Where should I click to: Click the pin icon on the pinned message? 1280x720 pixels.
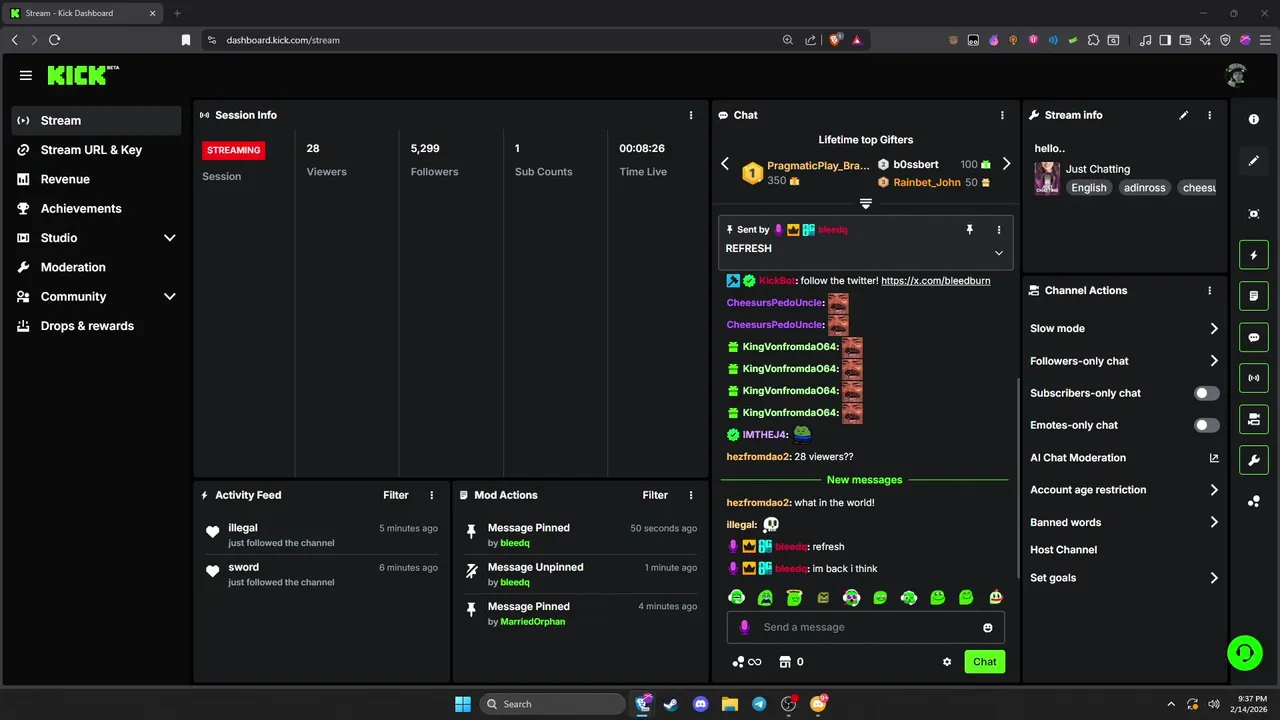(x=969, y=230)
